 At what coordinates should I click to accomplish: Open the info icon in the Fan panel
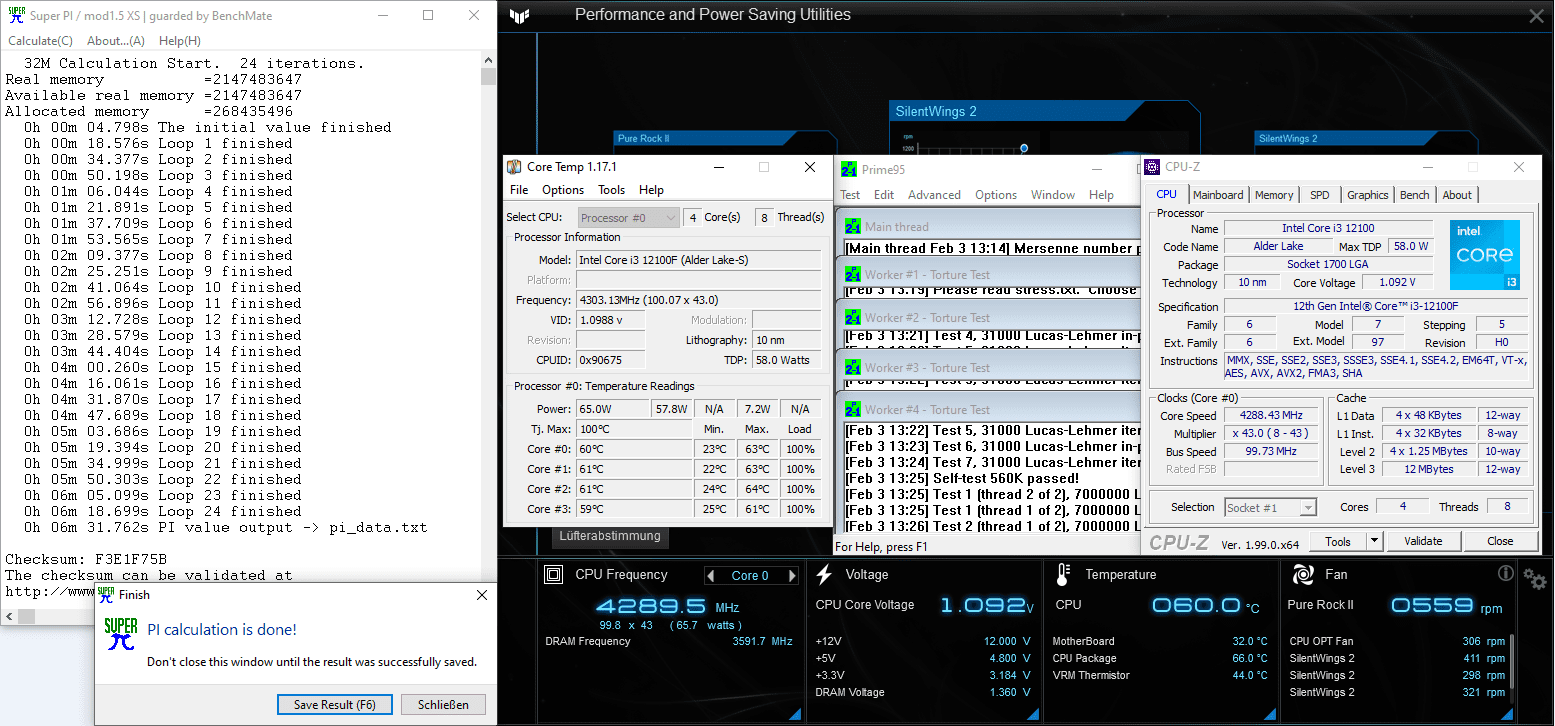tap(1505, 574)
